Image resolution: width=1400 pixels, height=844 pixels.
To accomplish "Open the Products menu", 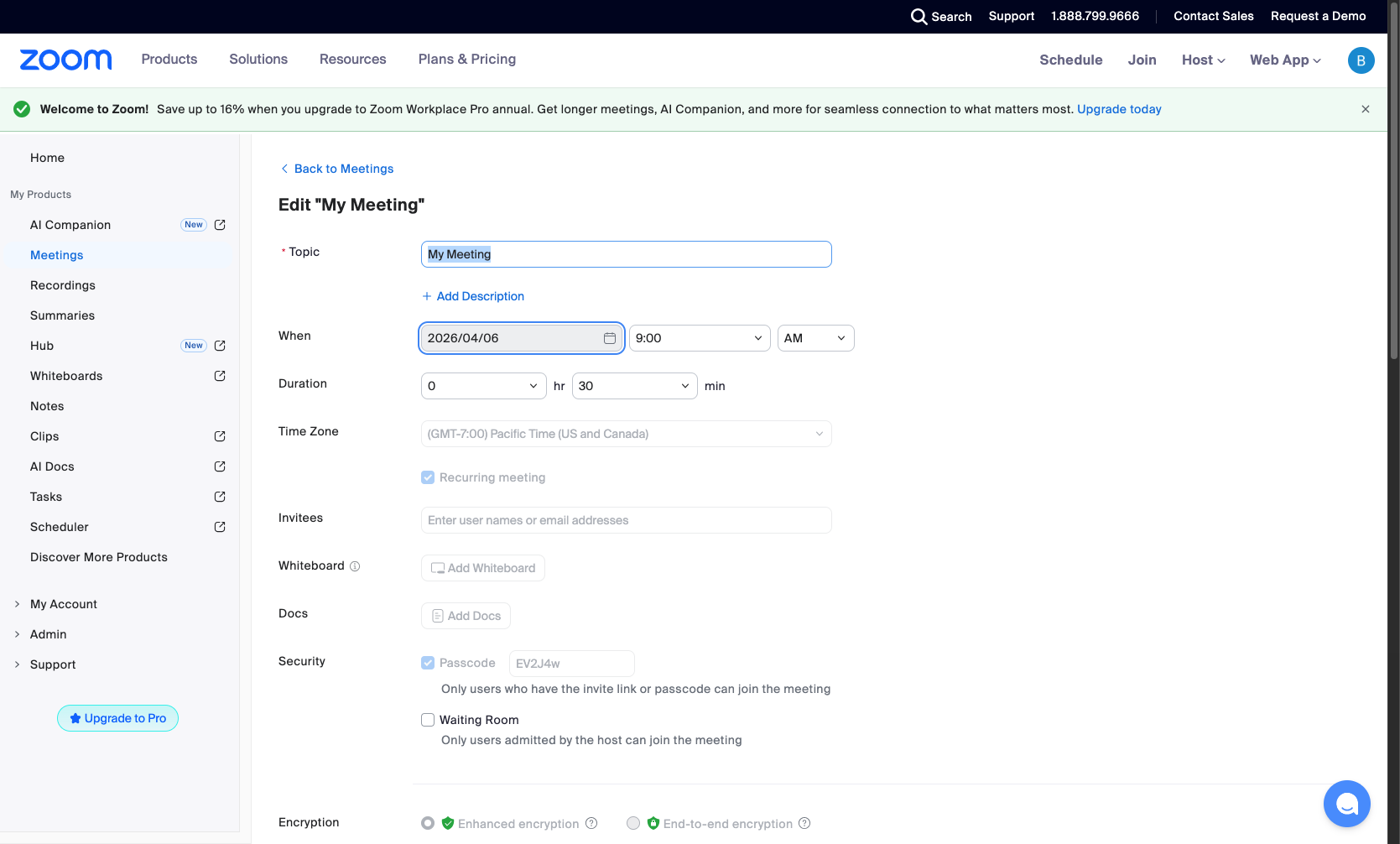I will pyautogui.click(x=169, y=60).
